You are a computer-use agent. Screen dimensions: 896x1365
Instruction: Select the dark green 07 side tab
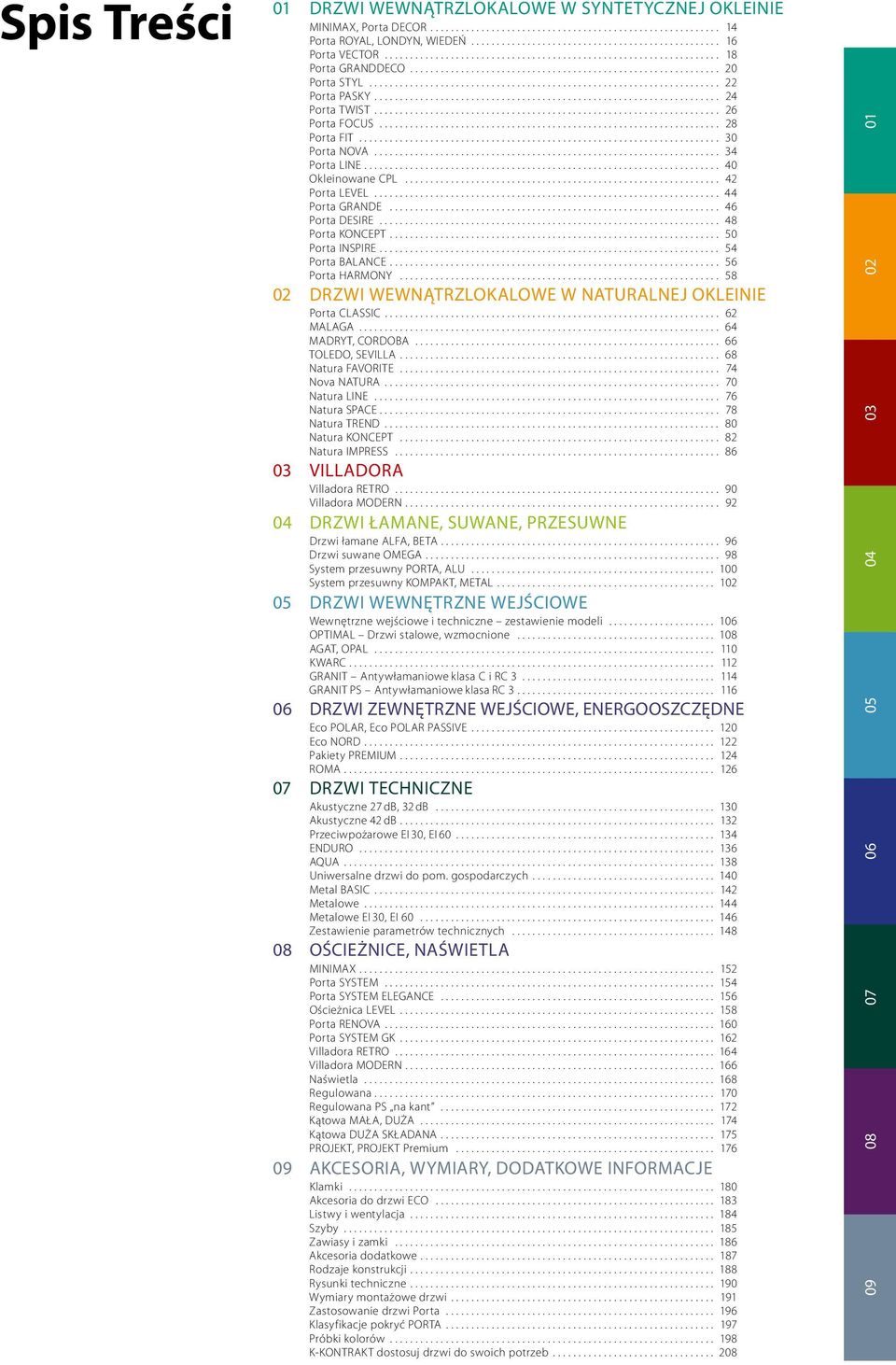[x=870, y=996]
